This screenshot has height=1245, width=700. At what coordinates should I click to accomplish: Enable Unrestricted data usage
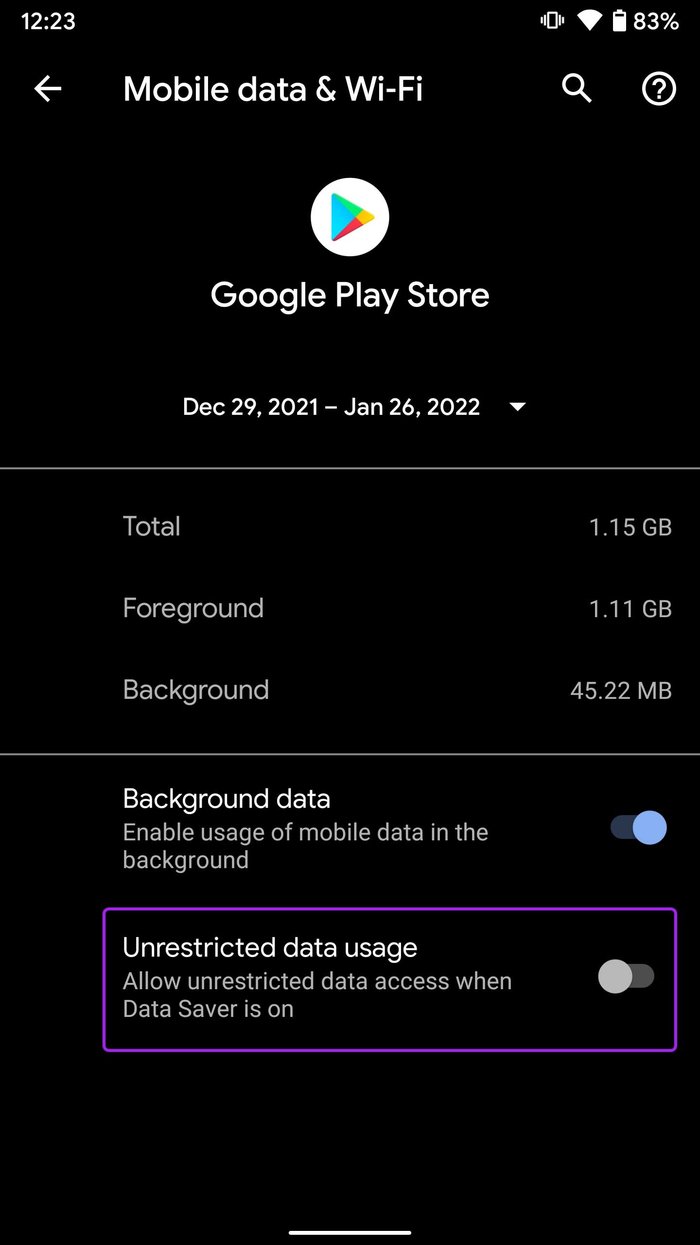click(x=629, y=976)
